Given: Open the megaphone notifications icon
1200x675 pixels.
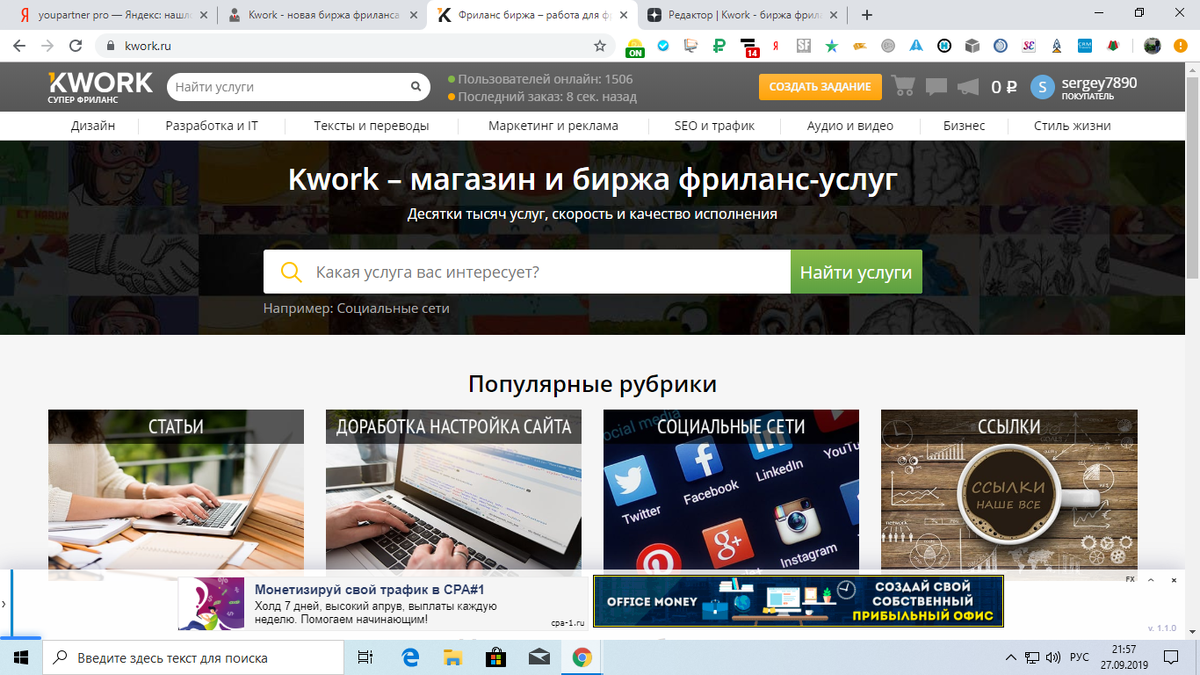Looking at the screenshot, I should pyautogui.click(x=967, y=87).
